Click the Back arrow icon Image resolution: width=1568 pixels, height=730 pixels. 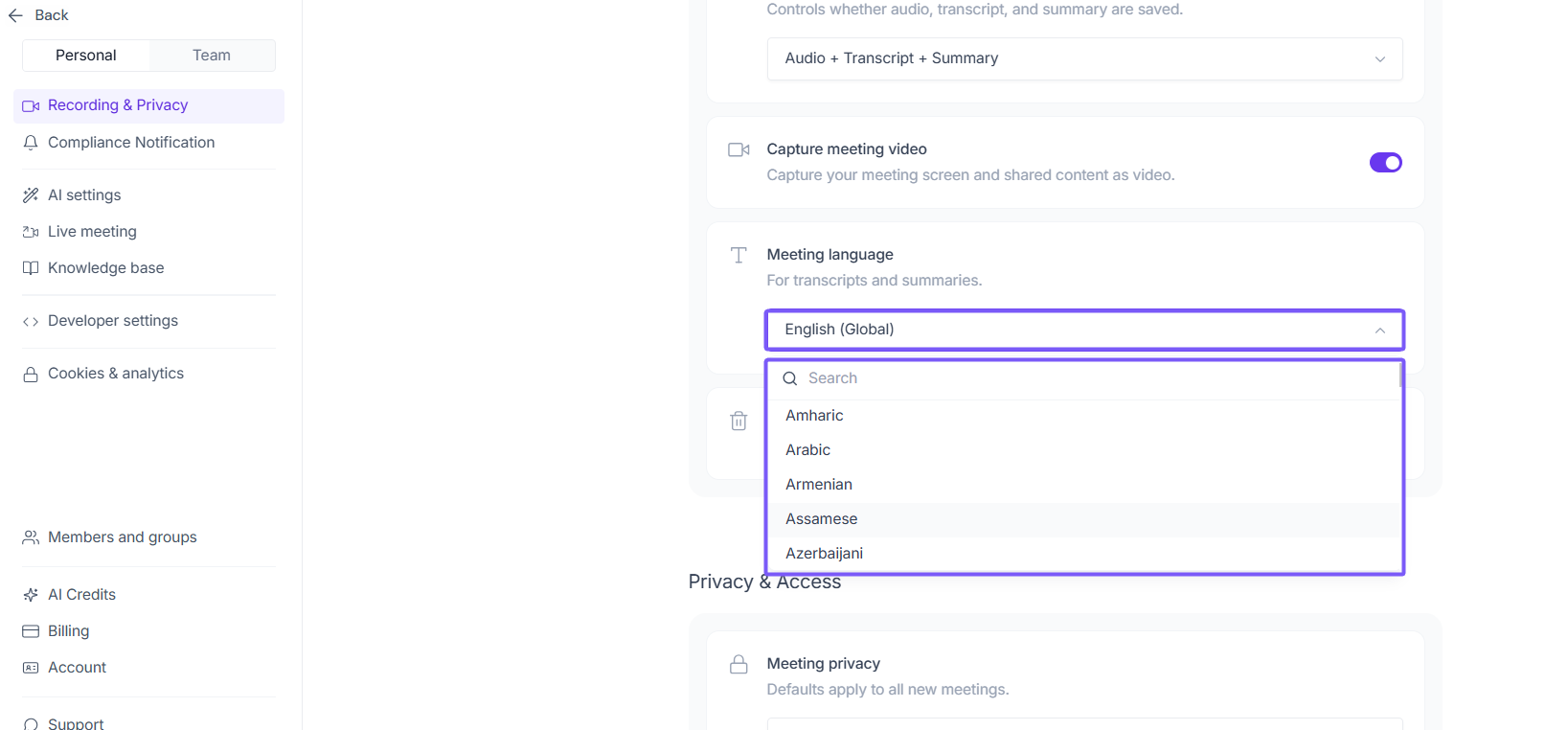[x=15, y=15]
